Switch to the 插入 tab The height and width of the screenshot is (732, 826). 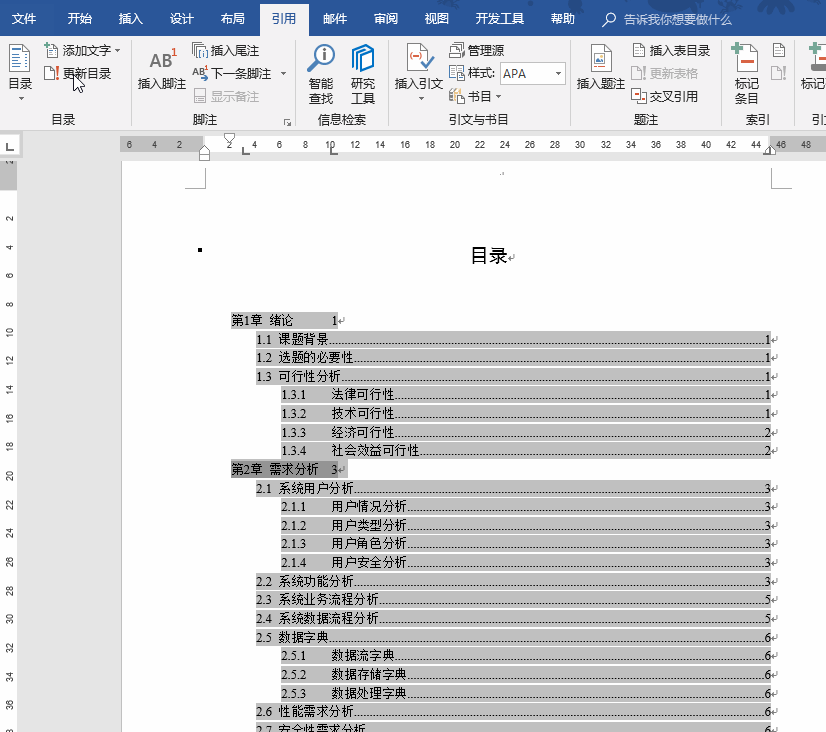coord(131,19)
